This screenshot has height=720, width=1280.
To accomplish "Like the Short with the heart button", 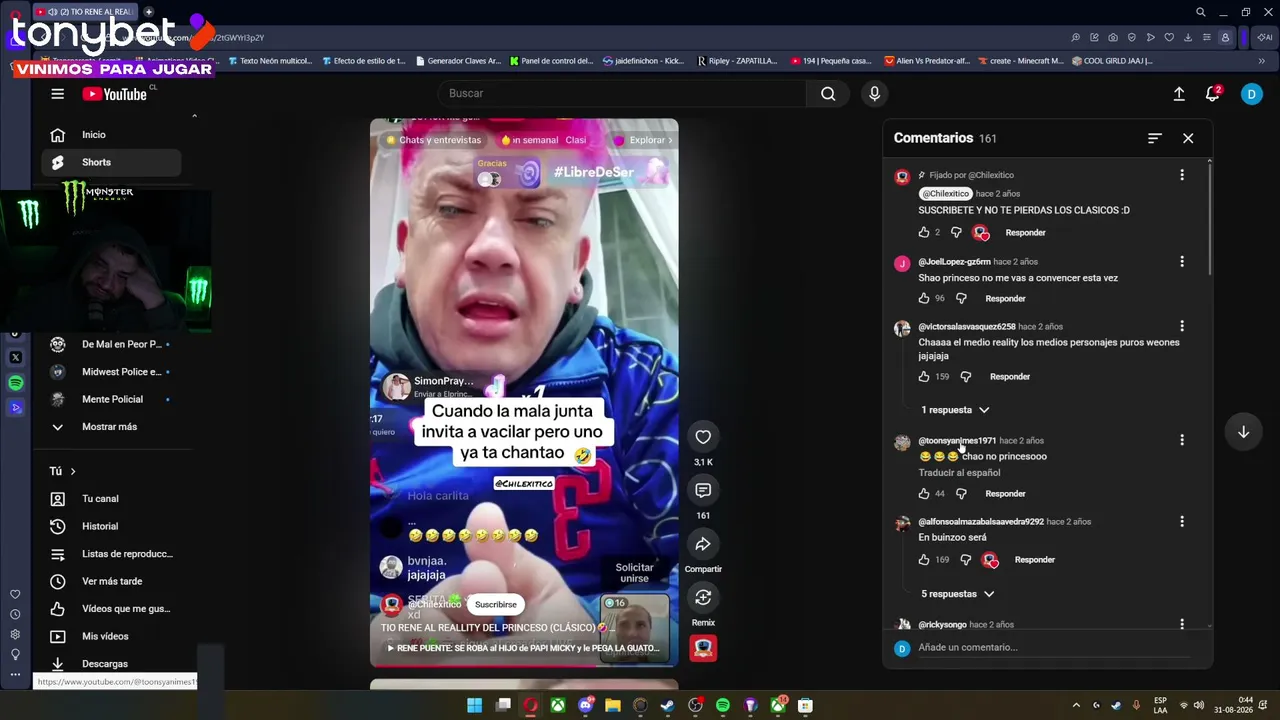I will (703, 437).
